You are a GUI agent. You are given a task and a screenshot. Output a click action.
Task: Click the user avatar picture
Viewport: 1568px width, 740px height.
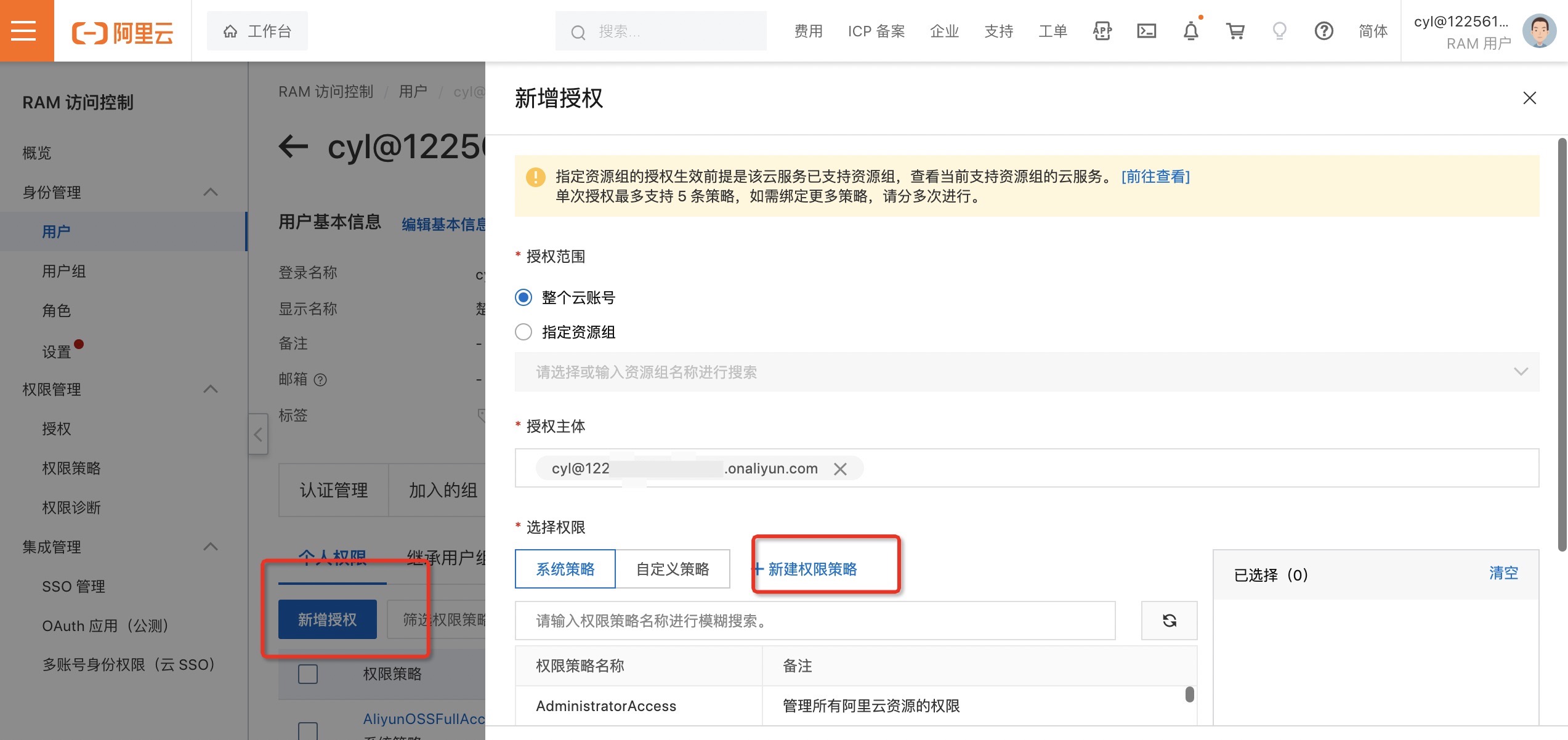1539,31
